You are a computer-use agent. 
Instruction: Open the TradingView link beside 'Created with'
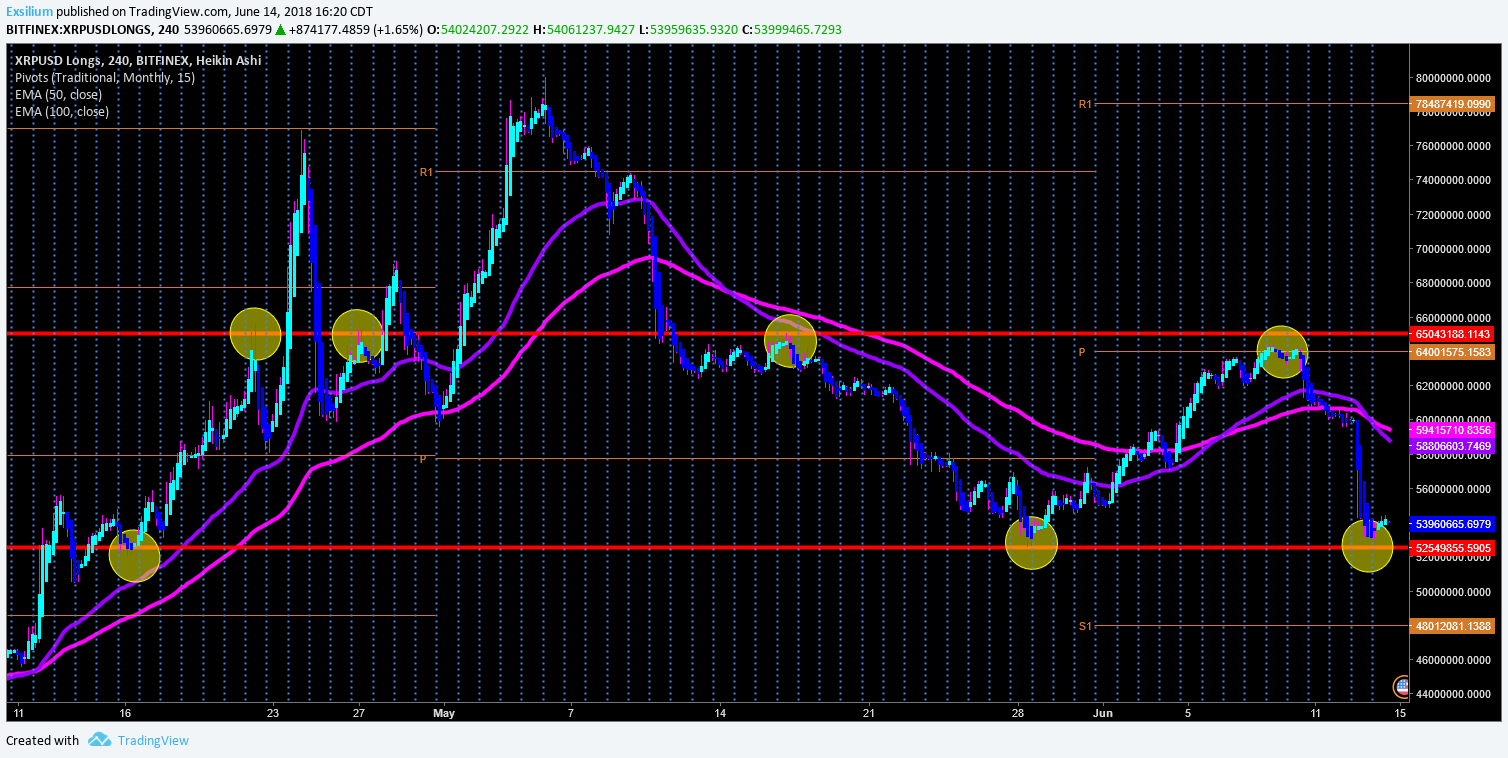pyautogui.click(x=152, y=741)
